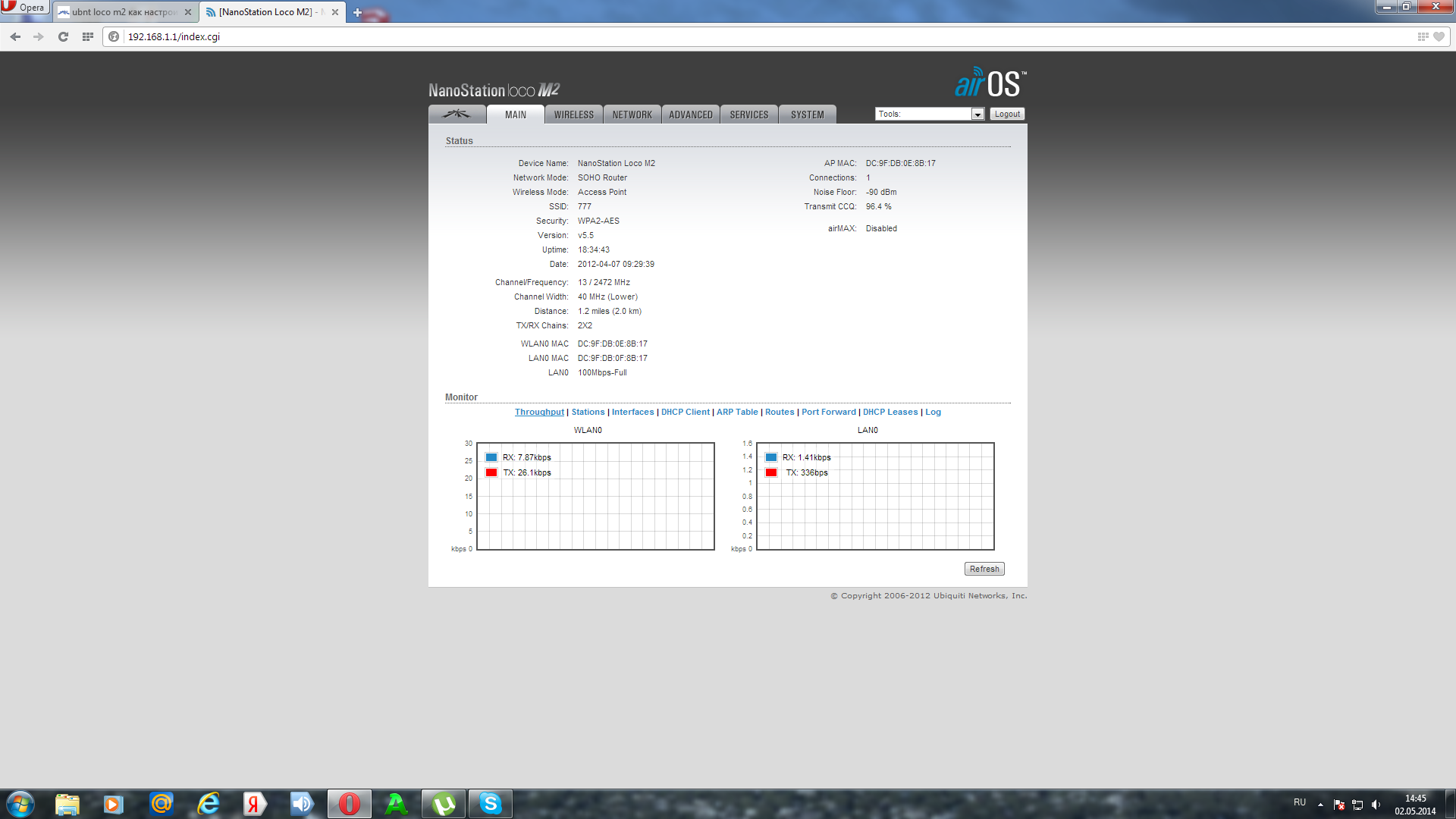Launch media player from taskbar
This screenshot has height=819, width=1456.
[x=114, y=804]
